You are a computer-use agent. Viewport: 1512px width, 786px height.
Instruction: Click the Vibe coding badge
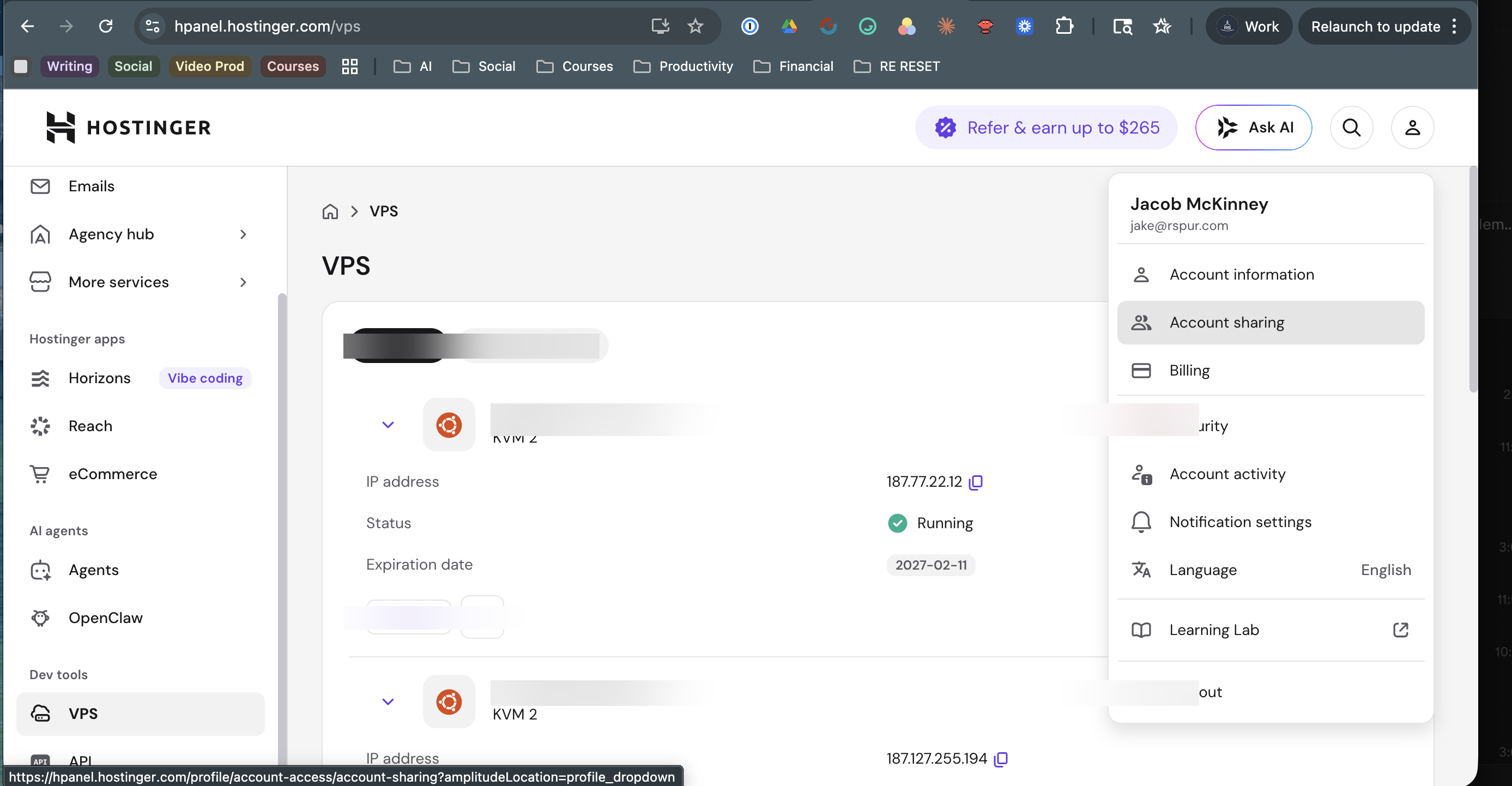coord(205,378)
